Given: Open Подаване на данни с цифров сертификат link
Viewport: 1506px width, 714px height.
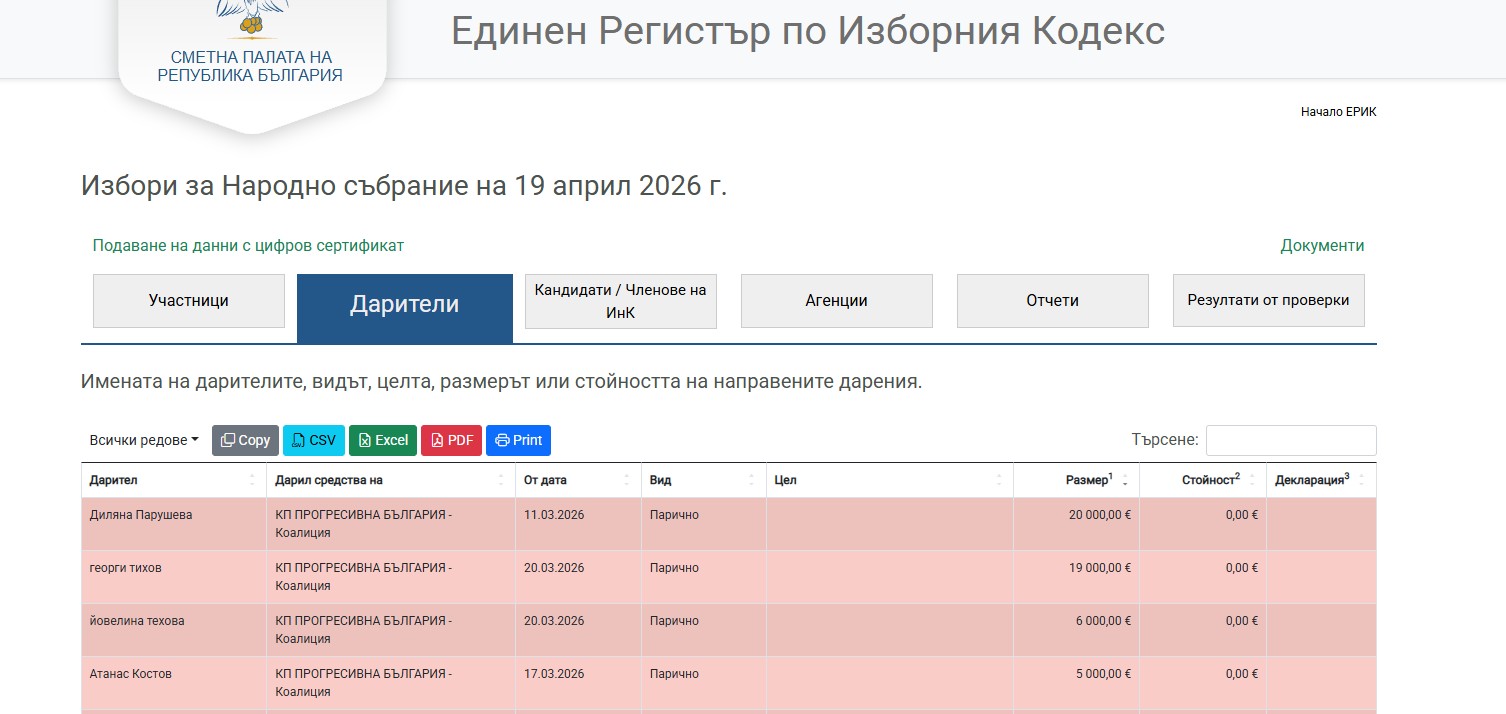Looking at the screenshot, I should pyautogui.click(x=248, y=246).
